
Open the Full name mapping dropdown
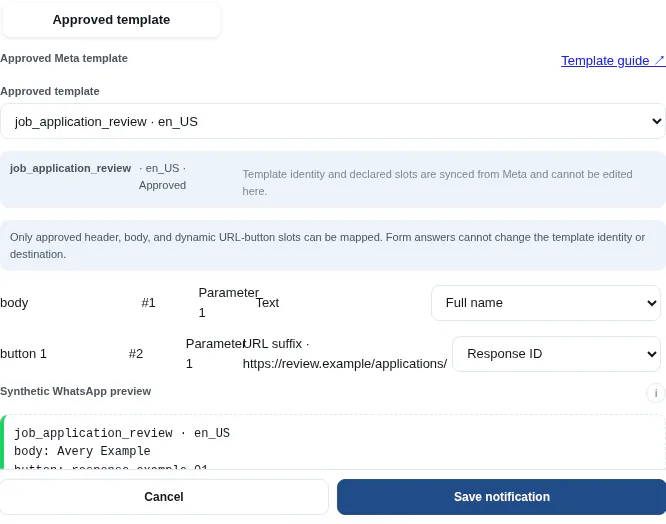546,303
